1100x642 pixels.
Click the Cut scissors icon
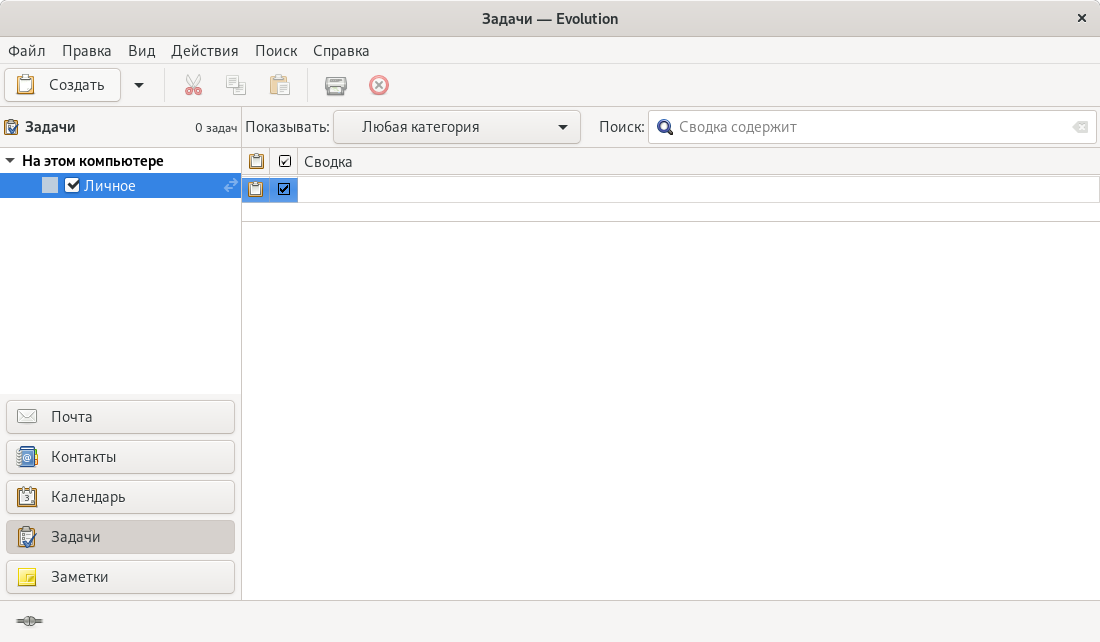[193, 85]
